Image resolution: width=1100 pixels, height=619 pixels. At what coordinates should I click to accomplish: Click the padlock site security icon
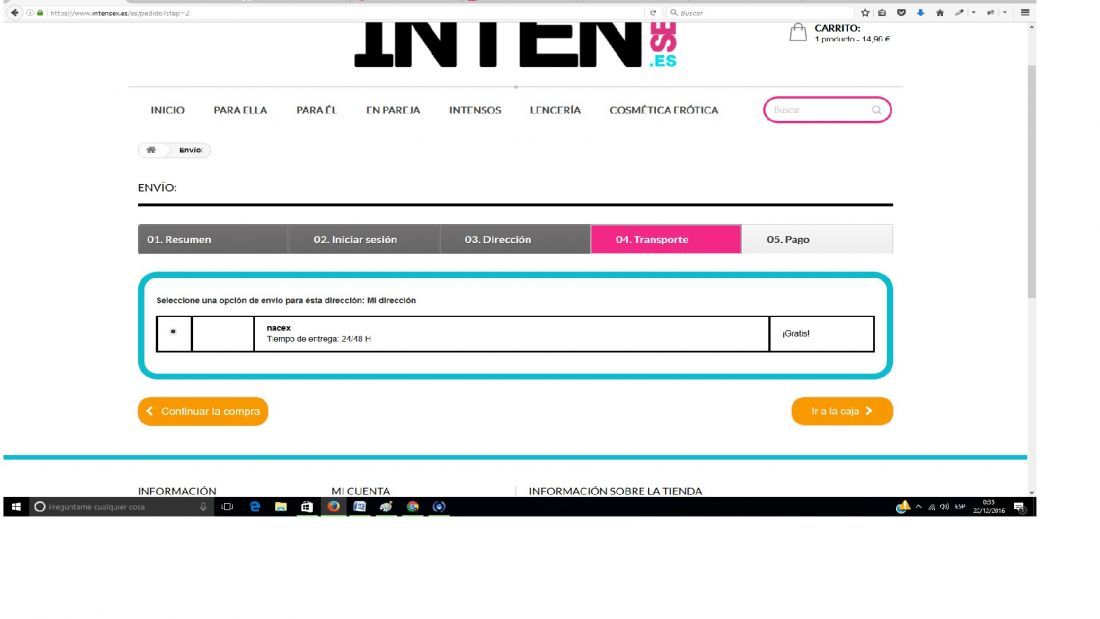tap(40, 13)
